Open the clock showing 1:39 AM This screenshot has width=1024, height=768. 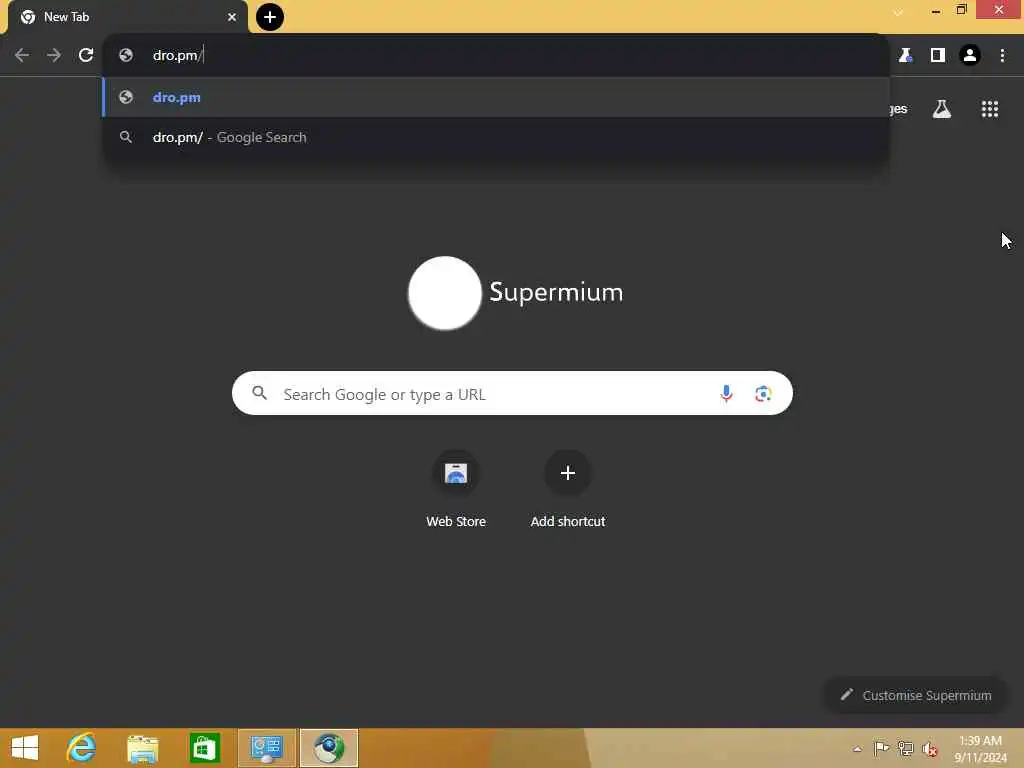coord(980,748)
